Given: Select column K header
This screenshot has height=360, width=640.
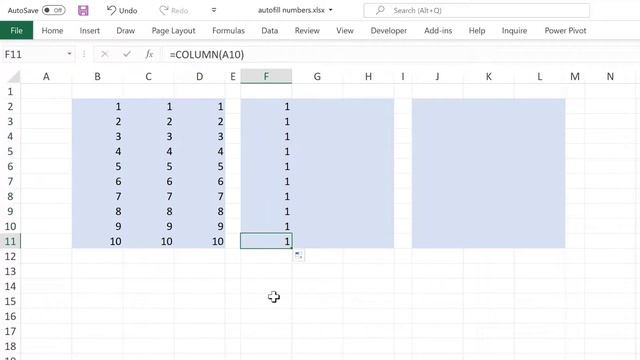Looking at the screenshot, I should pos(489,76).
